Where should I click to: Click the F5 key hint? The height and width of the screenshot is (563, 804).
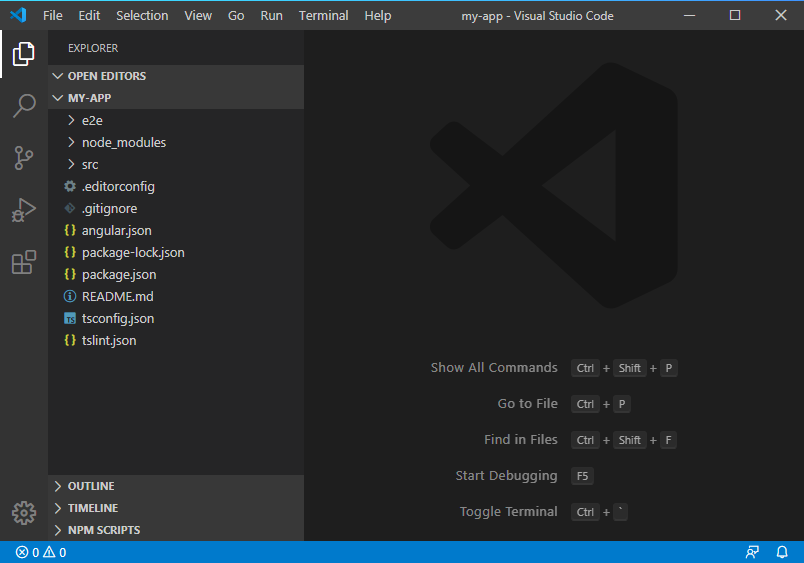tap(582, 476)
